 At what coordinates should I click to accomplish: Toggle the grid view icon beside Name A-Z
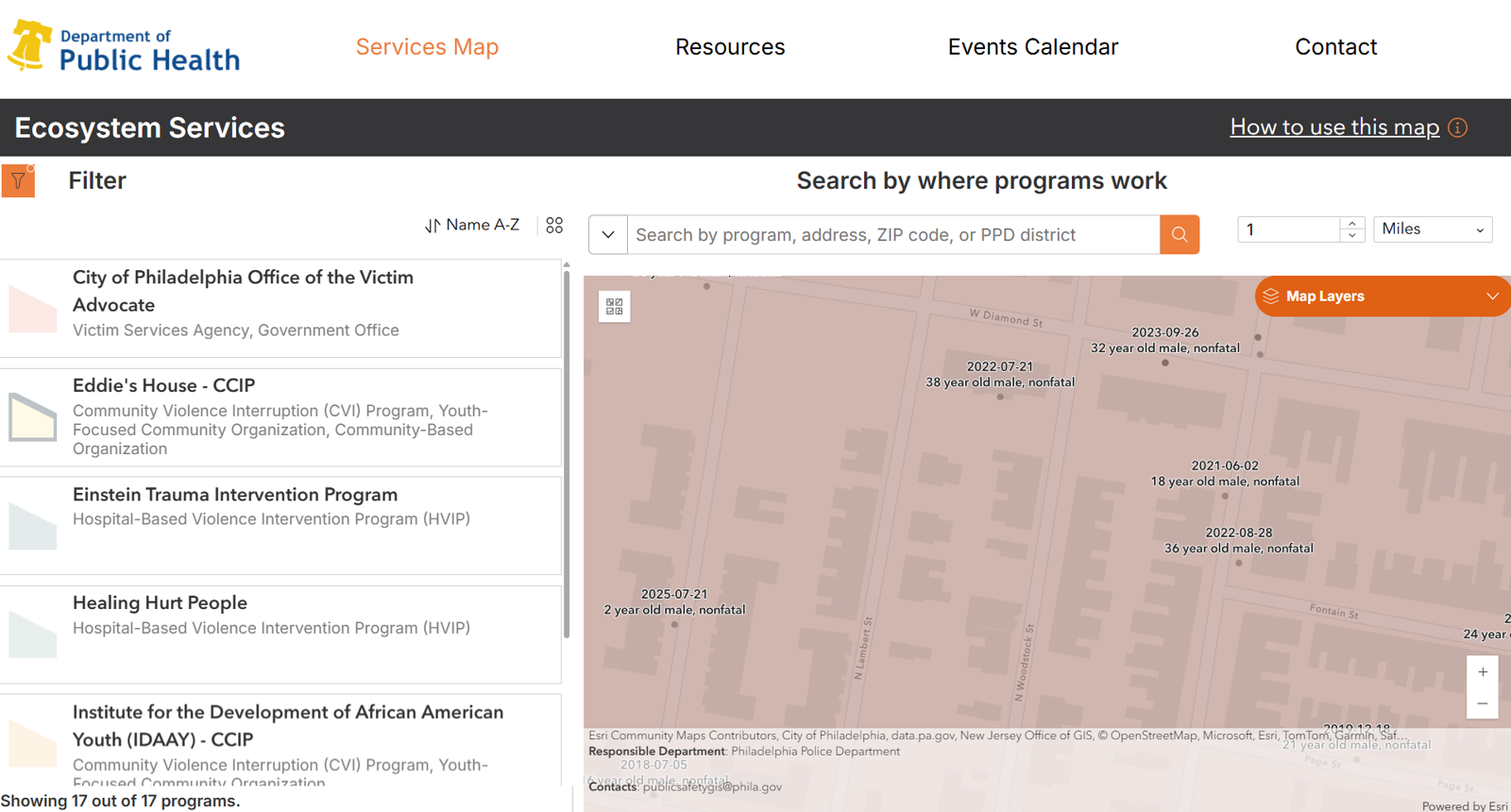pyautogui.click(x=554, y=225)
